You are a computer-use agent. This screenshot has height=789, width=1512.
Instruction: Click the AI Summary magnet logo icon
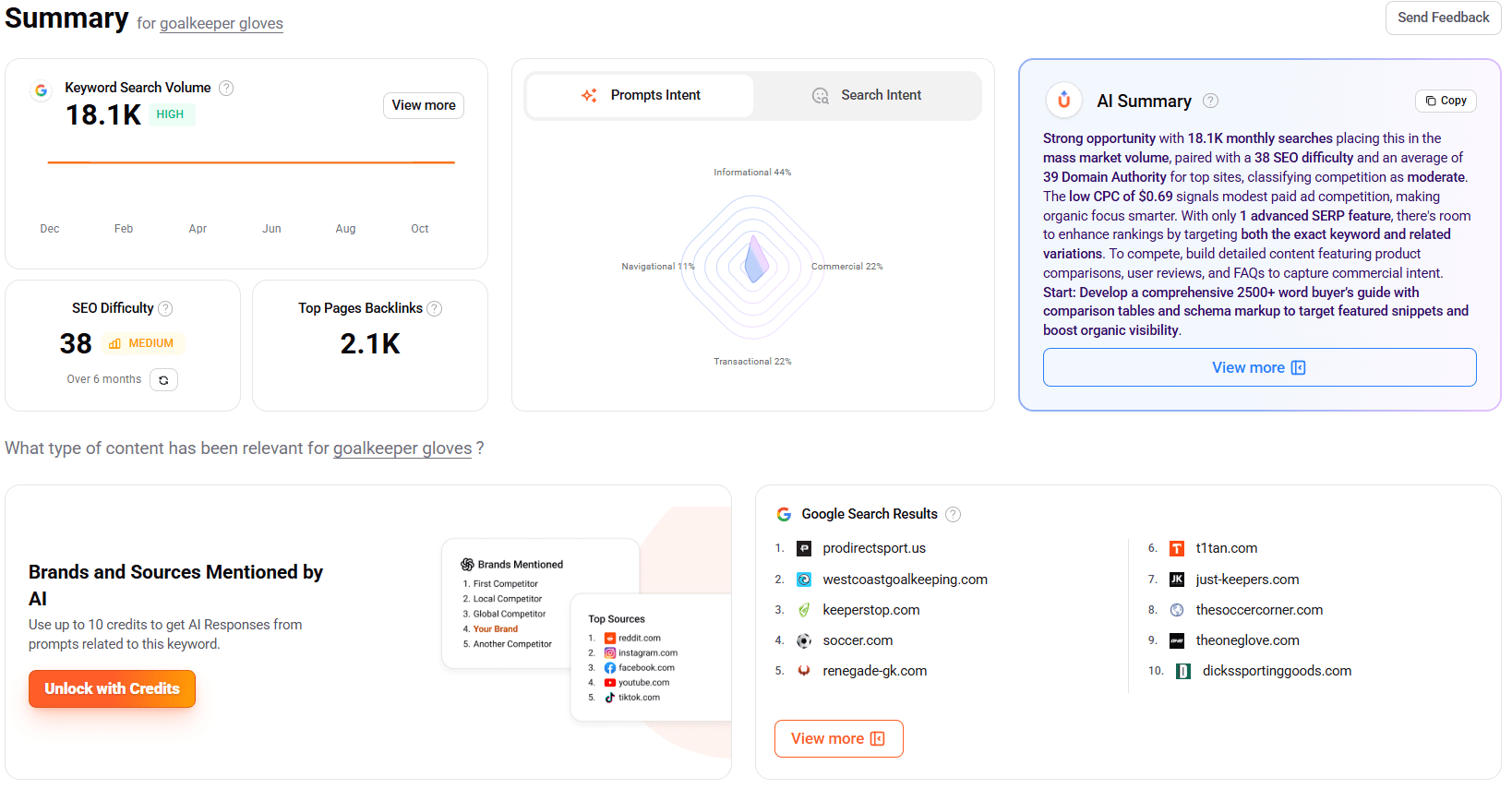(x=1063, y=101)
